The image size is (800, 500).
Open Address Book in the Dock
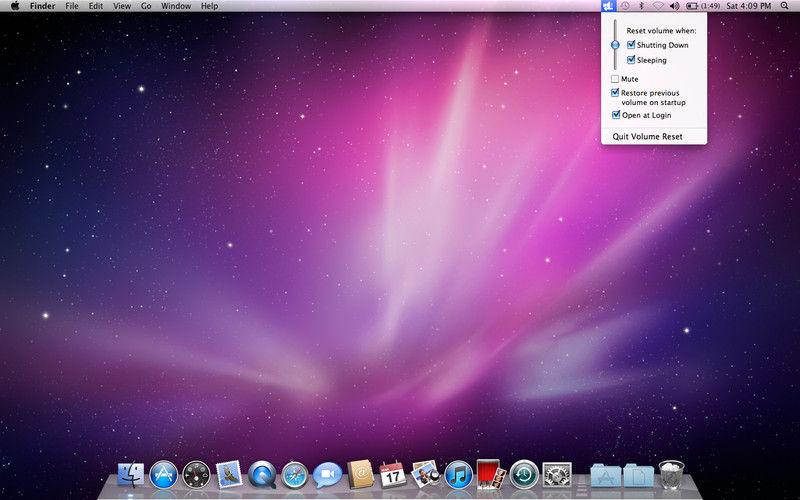coord(360,474)
